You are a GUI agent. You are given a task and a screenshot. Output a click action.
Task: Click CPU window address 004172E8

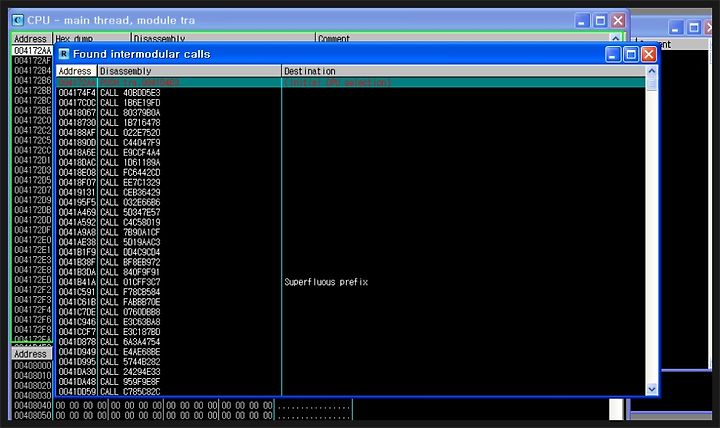(x=32, y=270)
